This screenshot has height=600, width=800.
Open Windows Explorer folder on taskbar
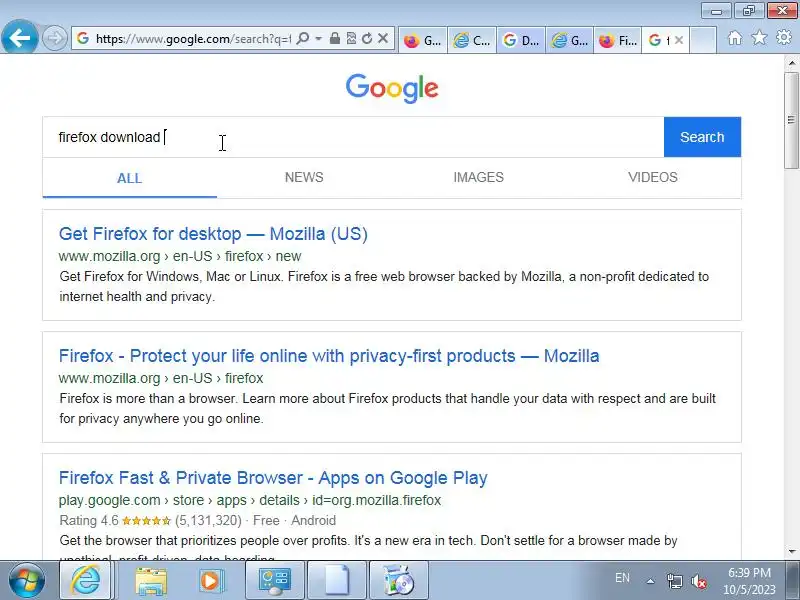tap(151, 581)
